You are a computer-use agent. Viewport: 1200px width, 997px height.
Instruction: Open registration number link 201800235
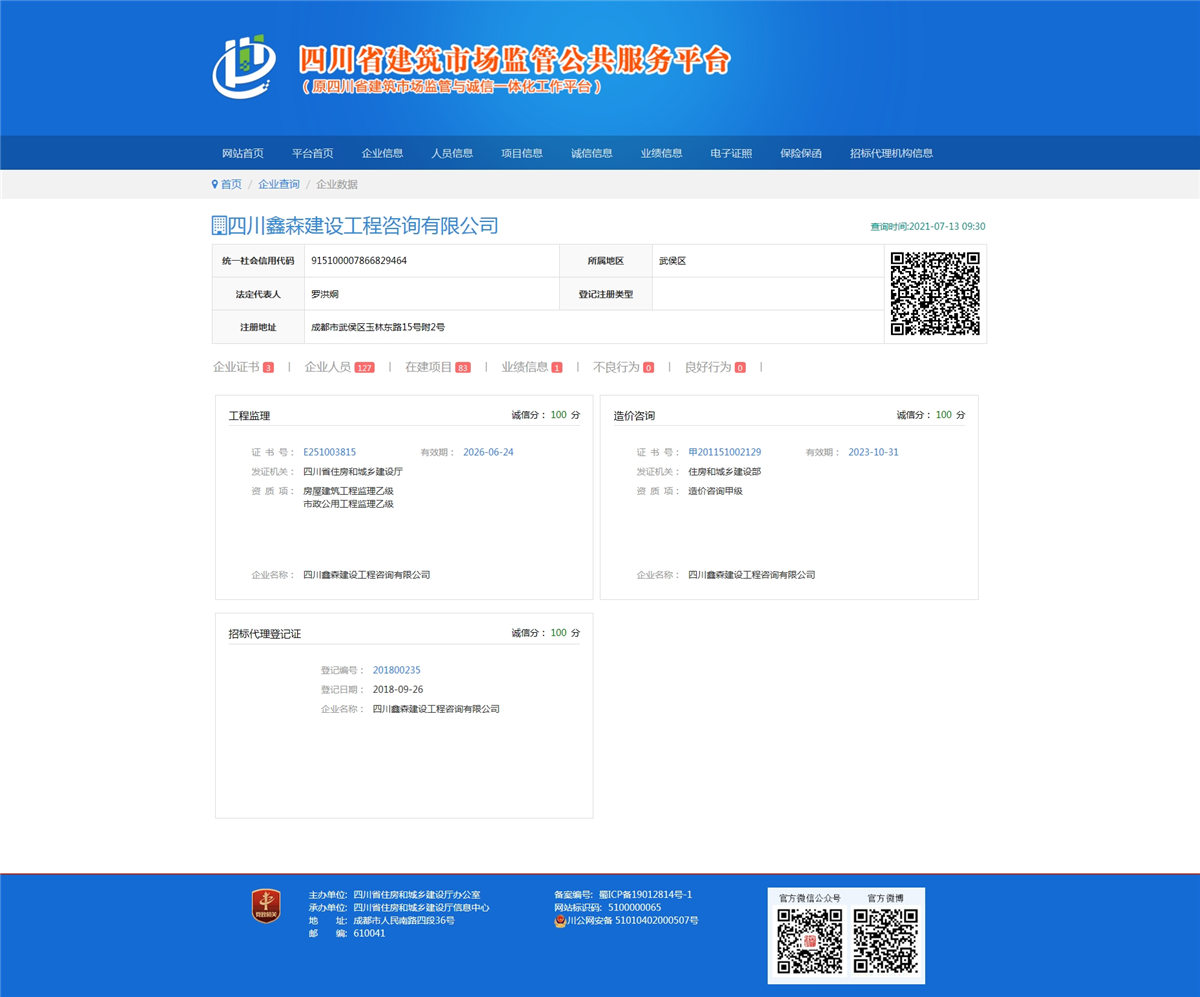click(x=396, y=670)
